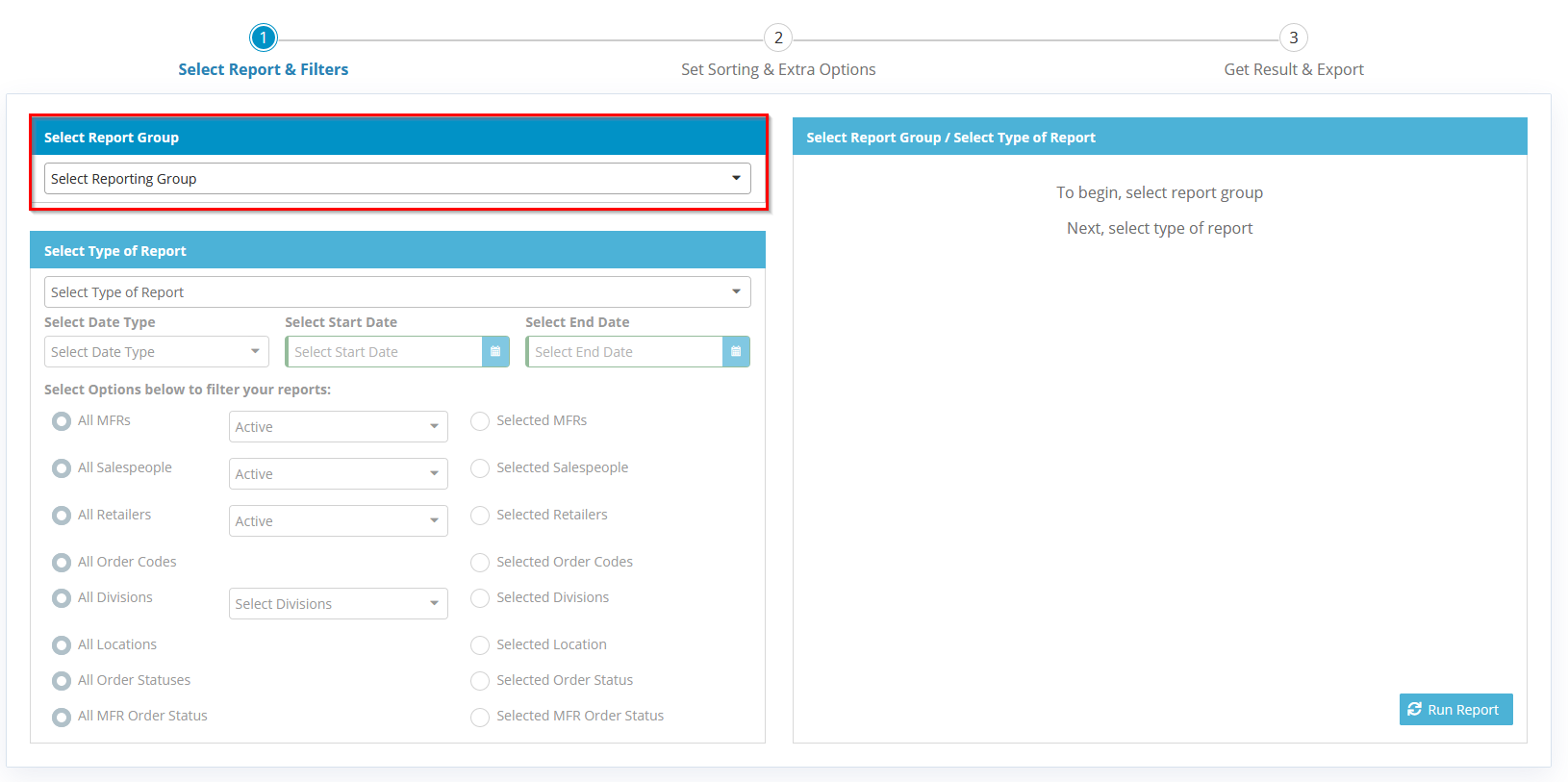Click the Select Start Date input field

[x=384, y=352]
